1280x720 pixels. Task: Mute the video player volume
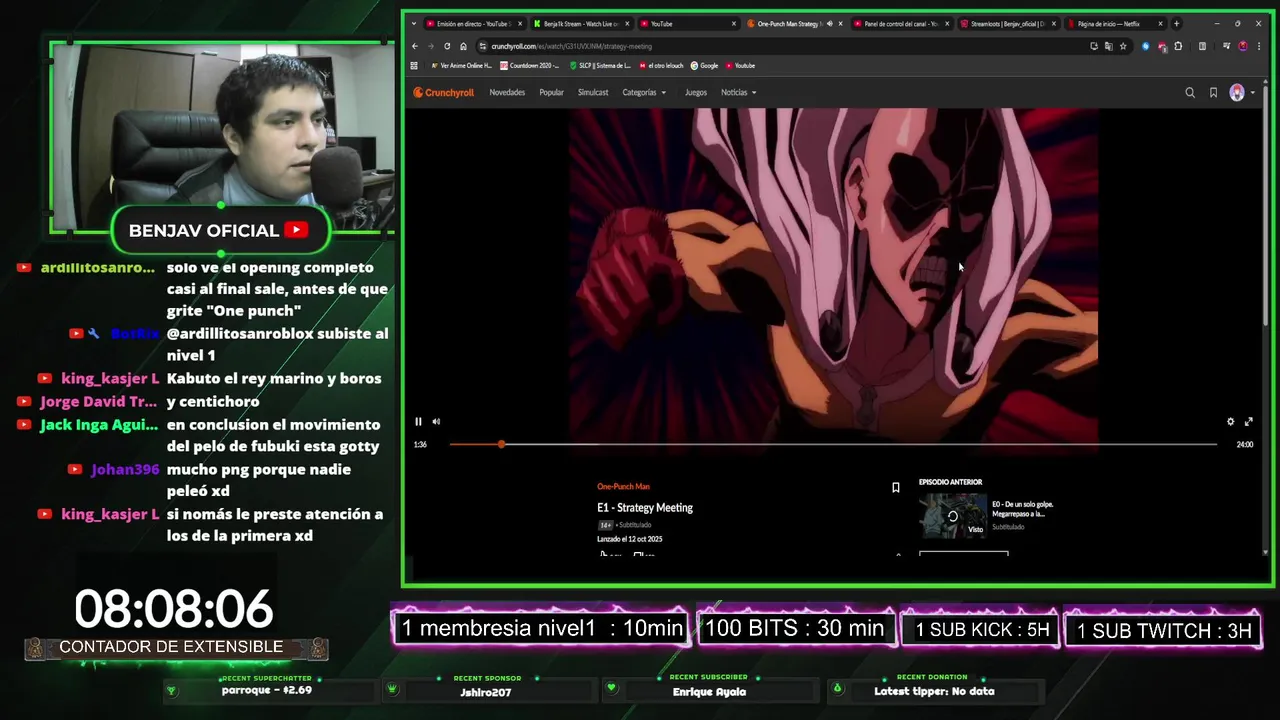pos(436,421)
